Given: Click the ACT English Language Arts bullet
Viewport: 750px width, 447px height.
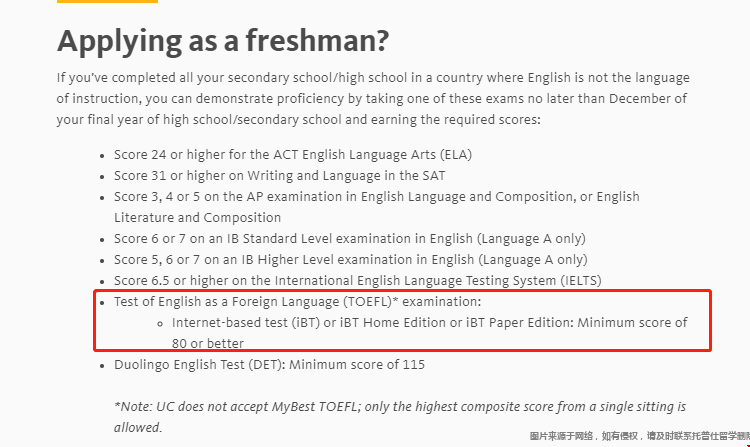Looking at the screenshot, I should click(293, 155).
